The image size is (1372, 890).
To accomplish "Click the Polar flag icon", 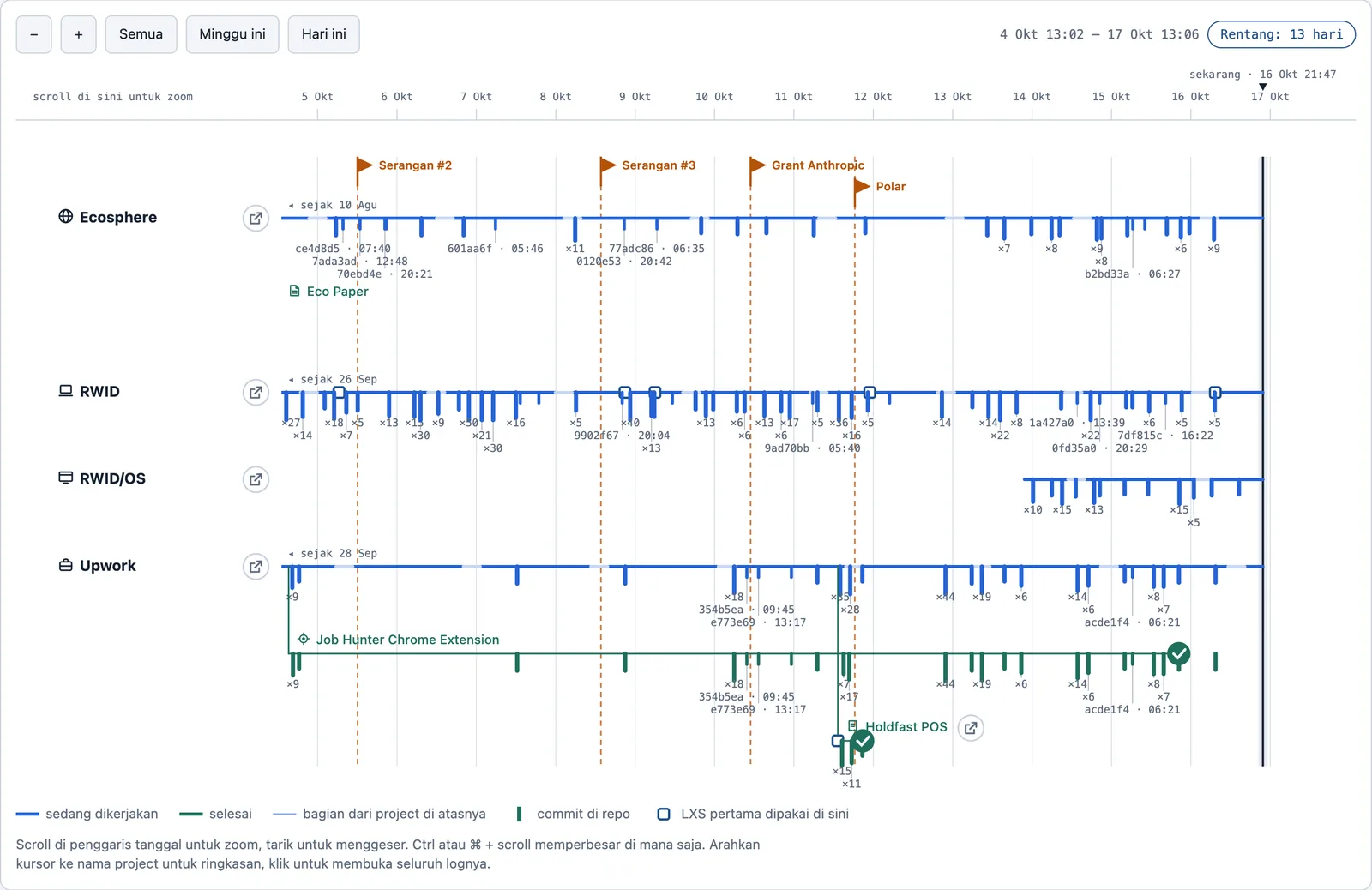I will point(862,186).
